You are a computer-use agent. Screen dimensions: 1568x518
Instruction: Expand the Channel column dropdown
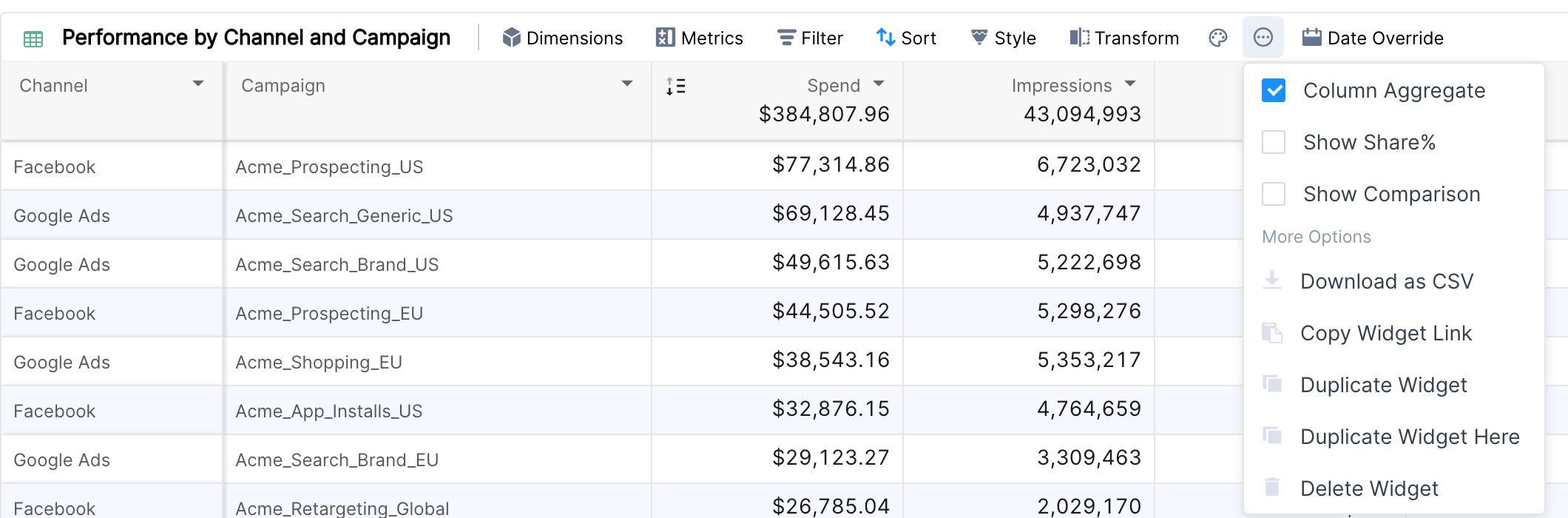pos(198,84)
